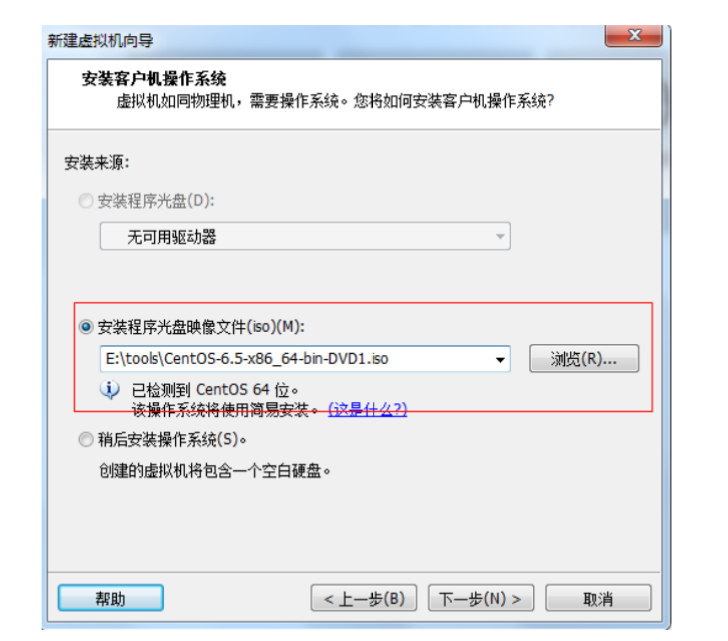The image size is (728, 641).
Task: Select the 安装程序光盘(D) radio option
Action: (85, 201)
